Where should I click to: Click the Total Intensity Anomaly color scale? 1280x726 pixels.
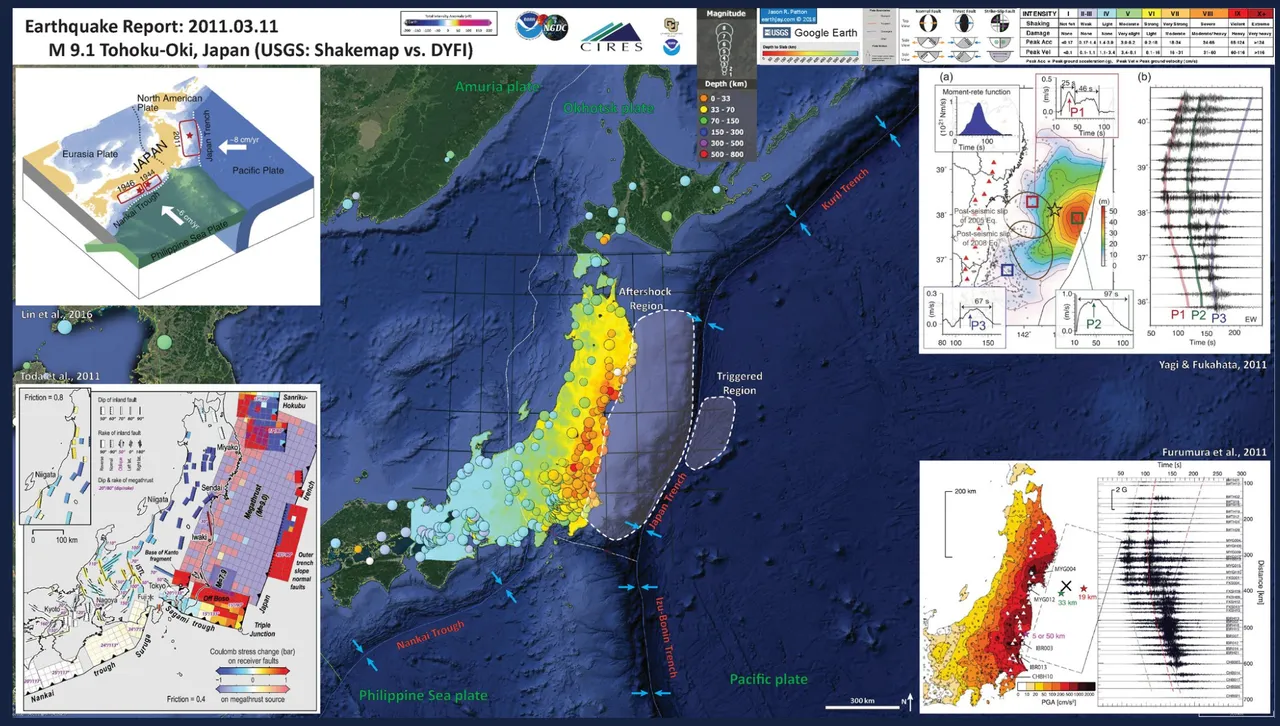pyautogui.click(x=449, y=23)
